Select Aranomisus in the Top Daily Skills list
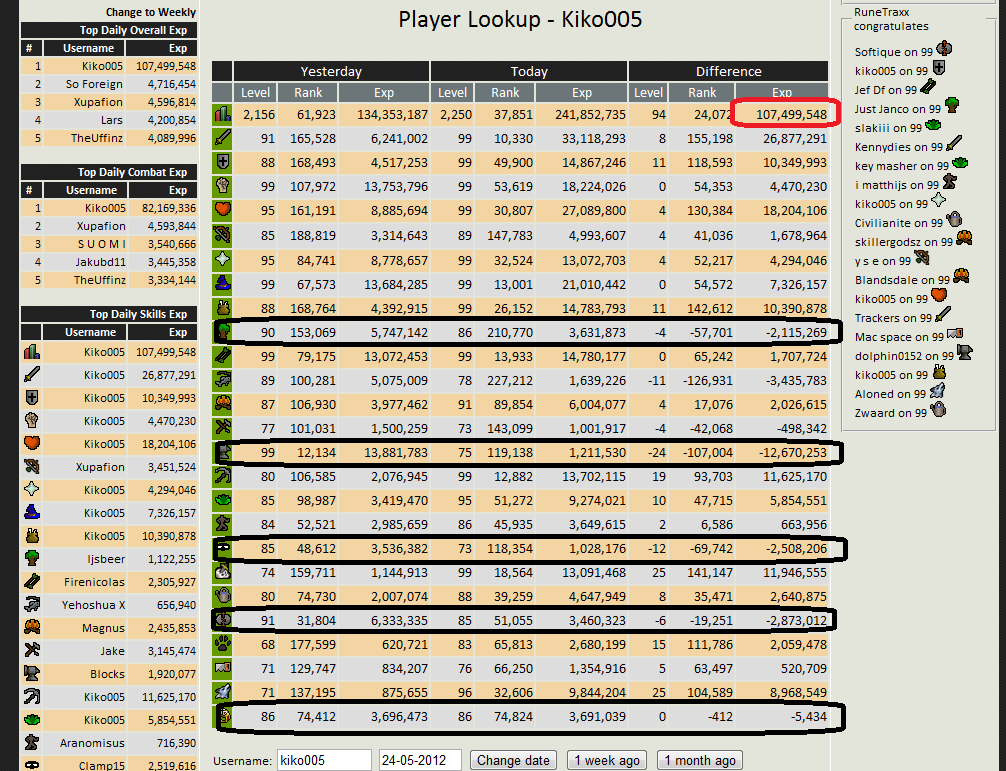 (92, 743)
